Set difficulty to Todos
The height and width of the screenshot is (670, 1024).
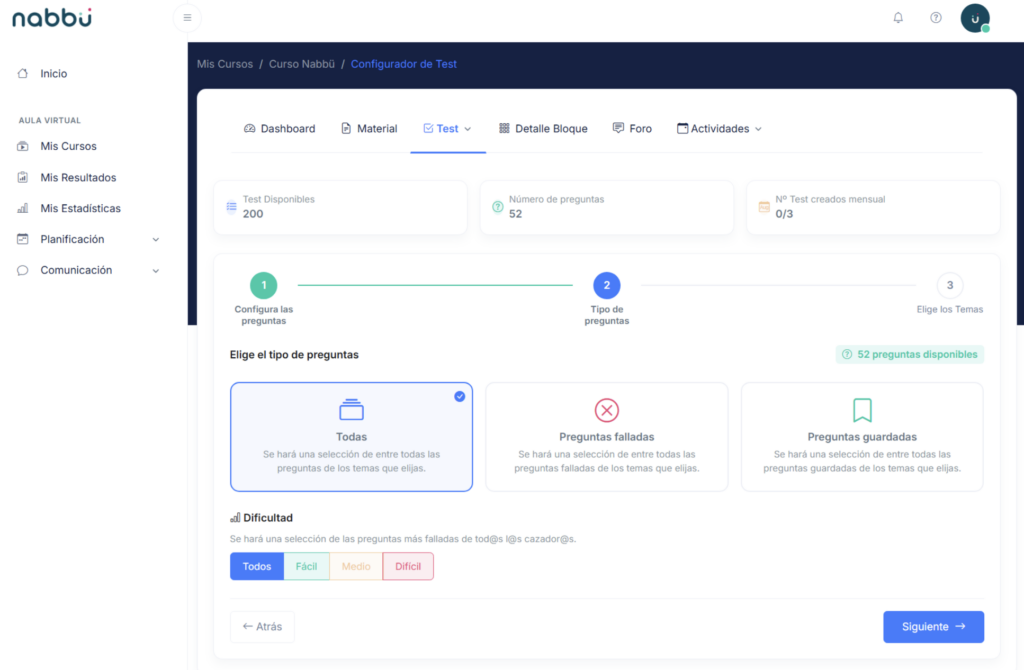pos(257,566)
